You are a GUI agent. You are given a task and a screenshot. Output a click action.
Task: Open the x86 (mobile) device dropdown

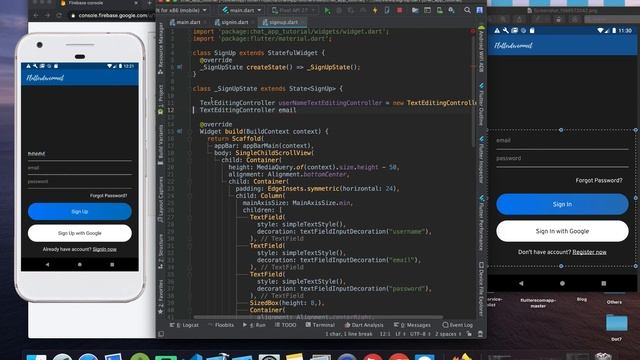182,10
